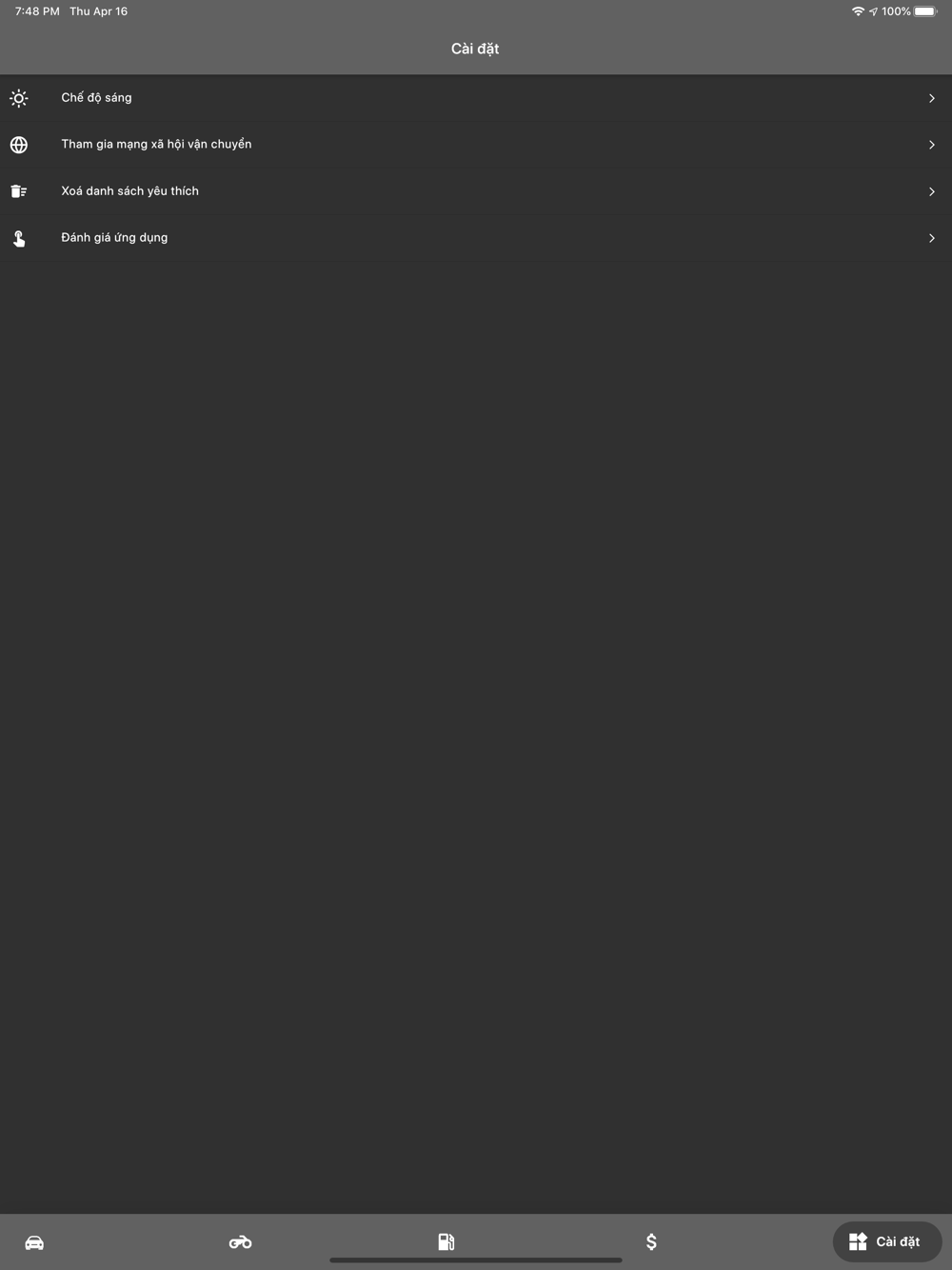Choose Xoá danh sách yêu thích

(x=476, y=191)
